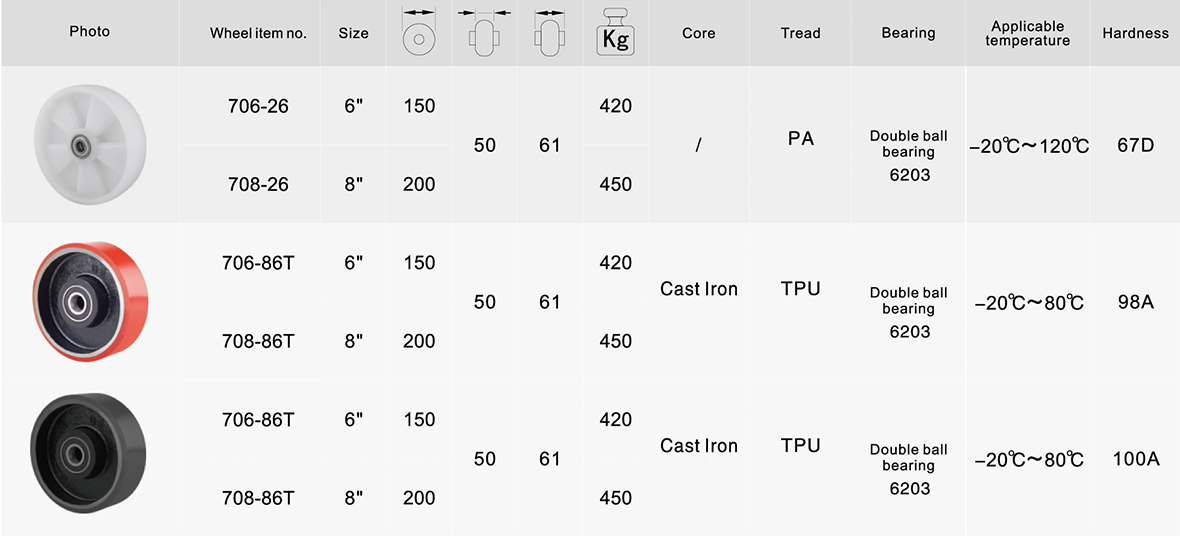Click the Photo column header

coord(90,32)
